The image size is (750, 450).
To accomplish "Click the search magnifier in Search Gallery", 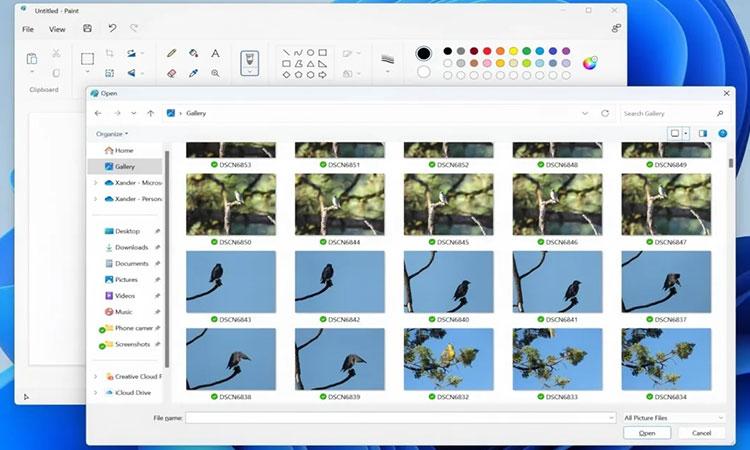I will point(720,113).
